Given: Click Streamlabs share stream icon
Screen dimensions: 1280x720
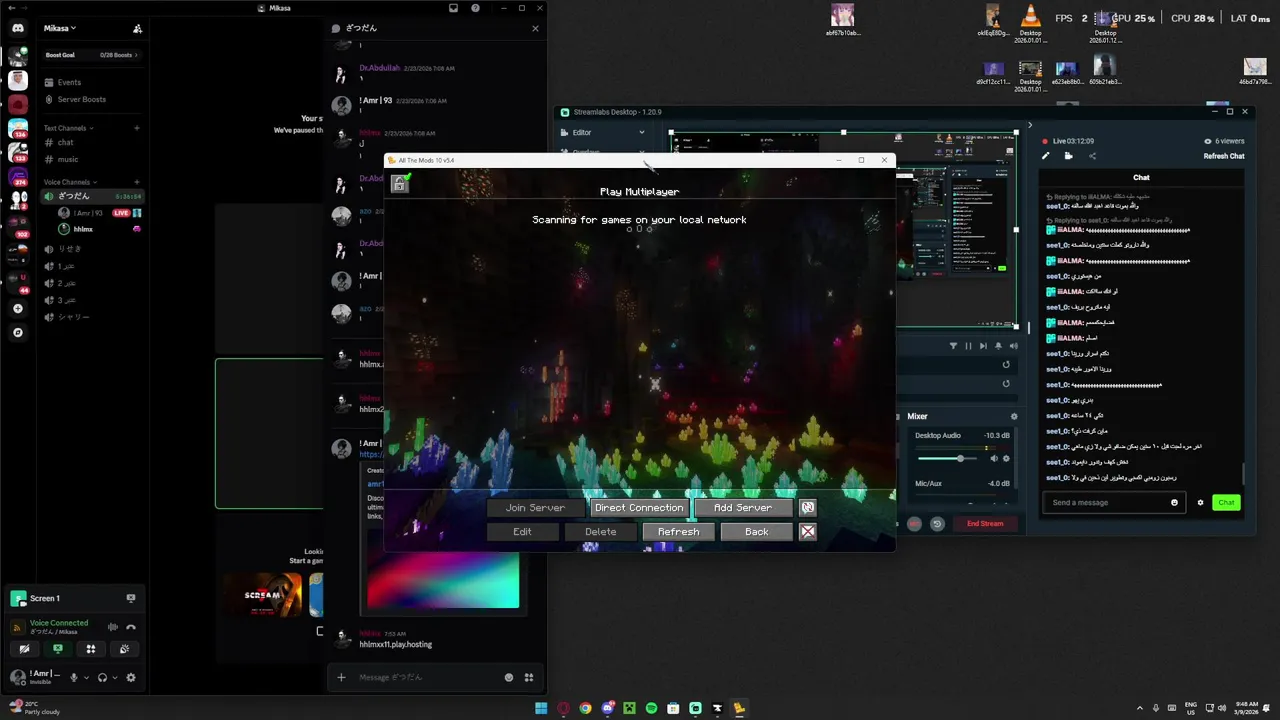Looking at the screenshot, I should pos(1092,156).
